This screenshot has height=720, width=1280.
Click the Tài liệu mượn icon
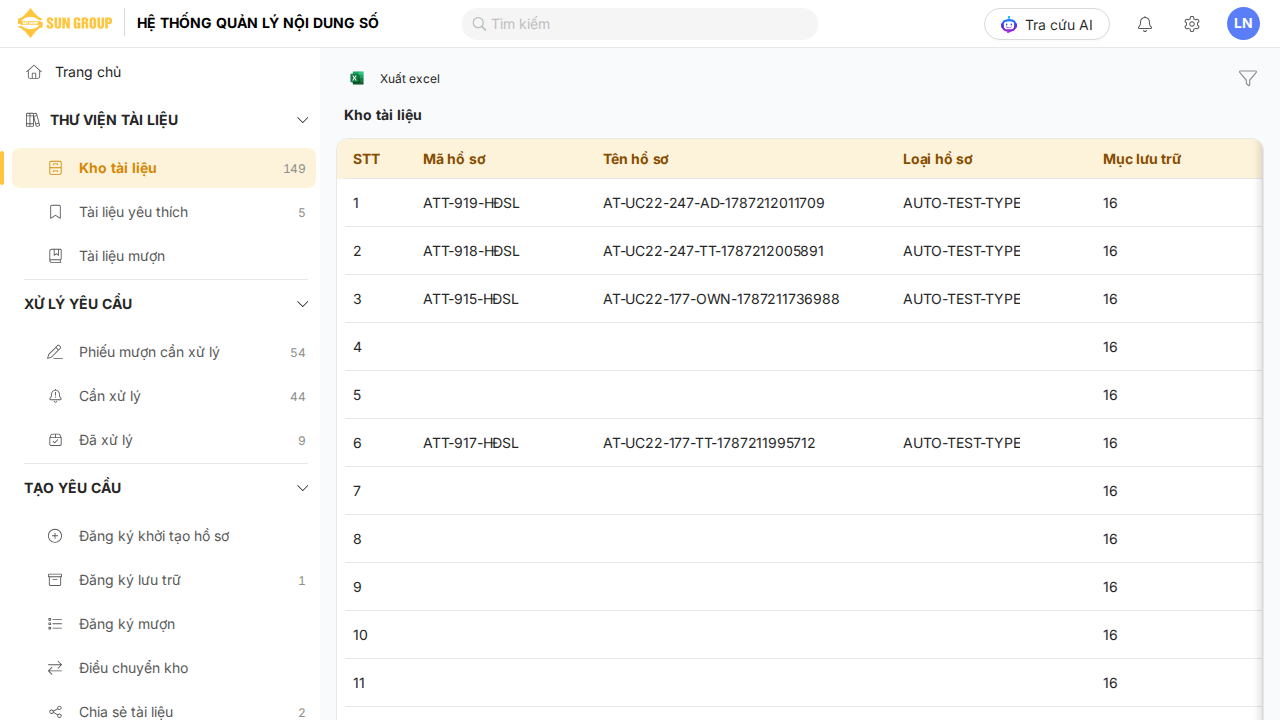[x=56, y=256]
